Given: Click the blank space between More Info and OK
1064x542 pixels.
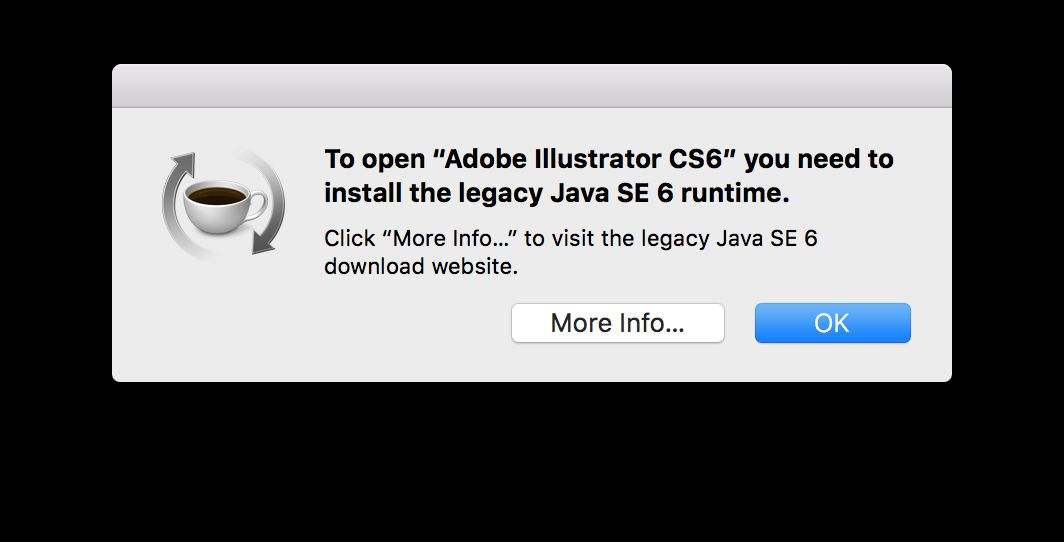Looking at the screenshot, I should [740, 323].
